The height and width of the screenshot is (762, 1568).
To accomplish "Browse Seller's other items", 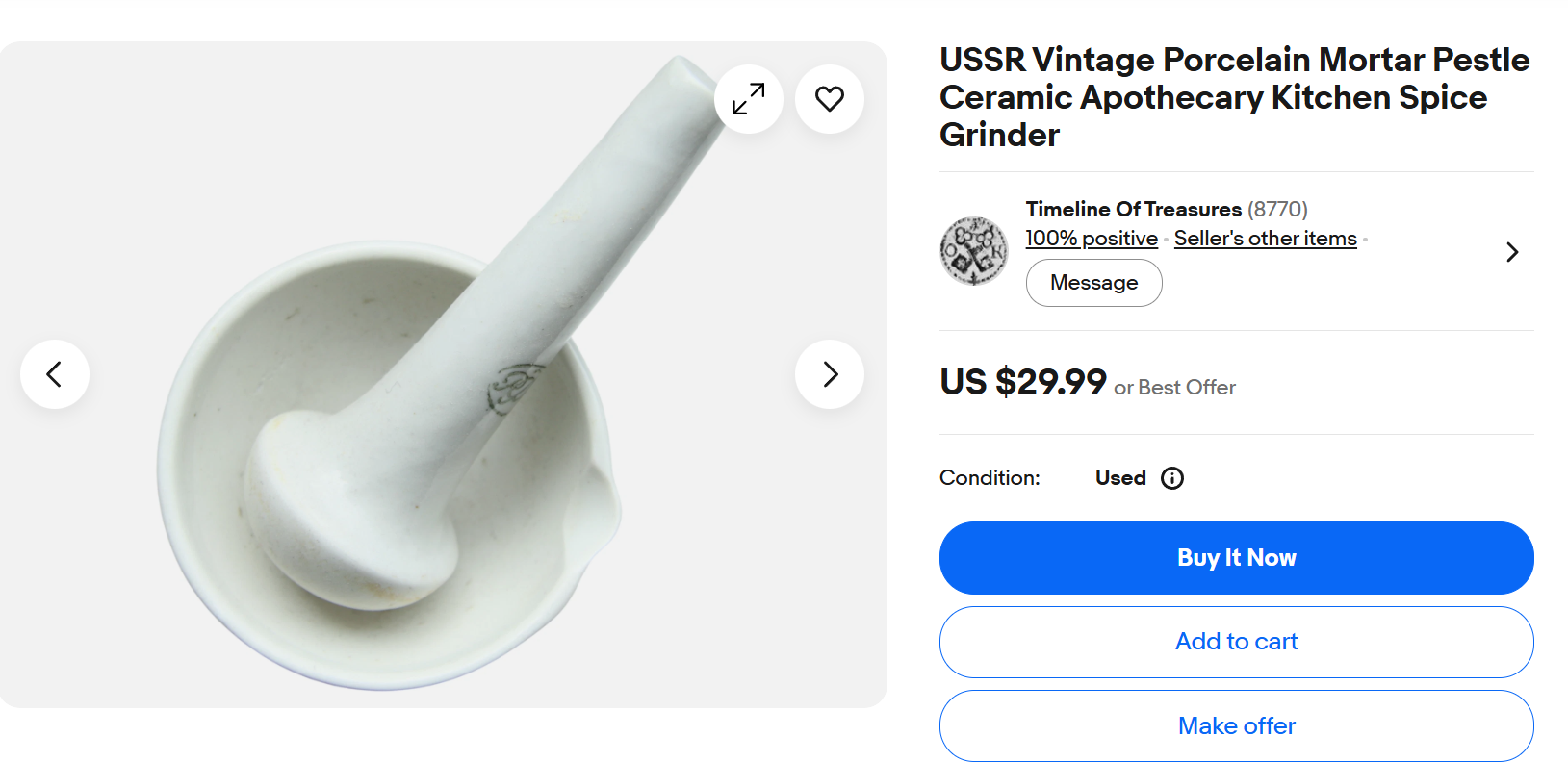I will (1266, 239).
